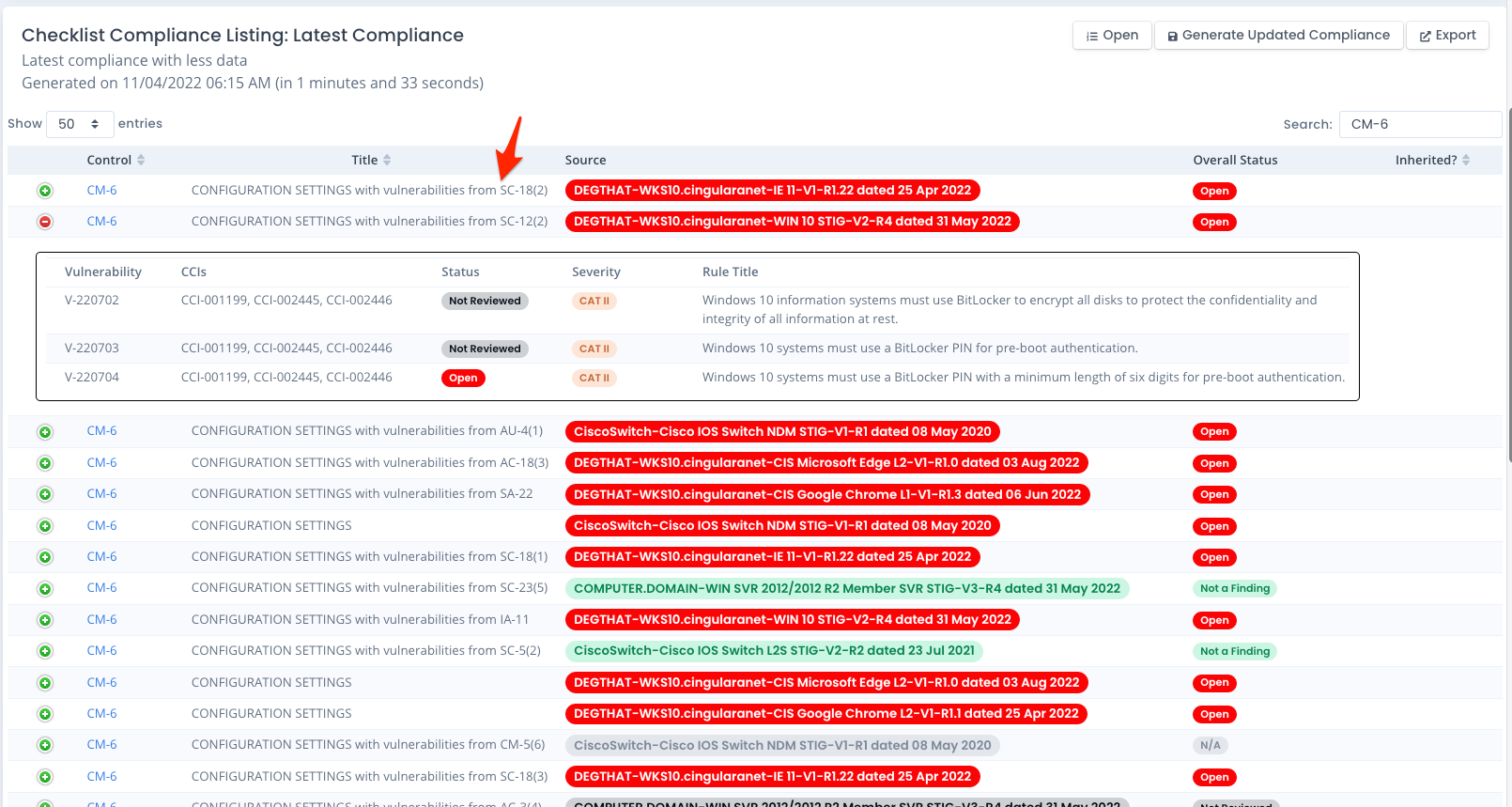This screenshot has height=807, width=1512.
Task: Sort by the Control column
Action: tap(116, 160)
